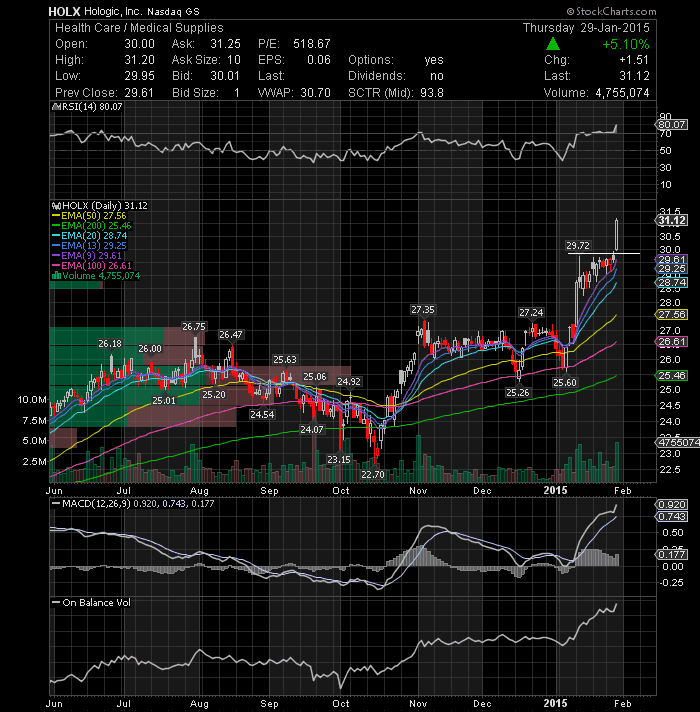Select the Chg value '+1.51'
This screenshot has width=700, height=712.
pos(634,60)
